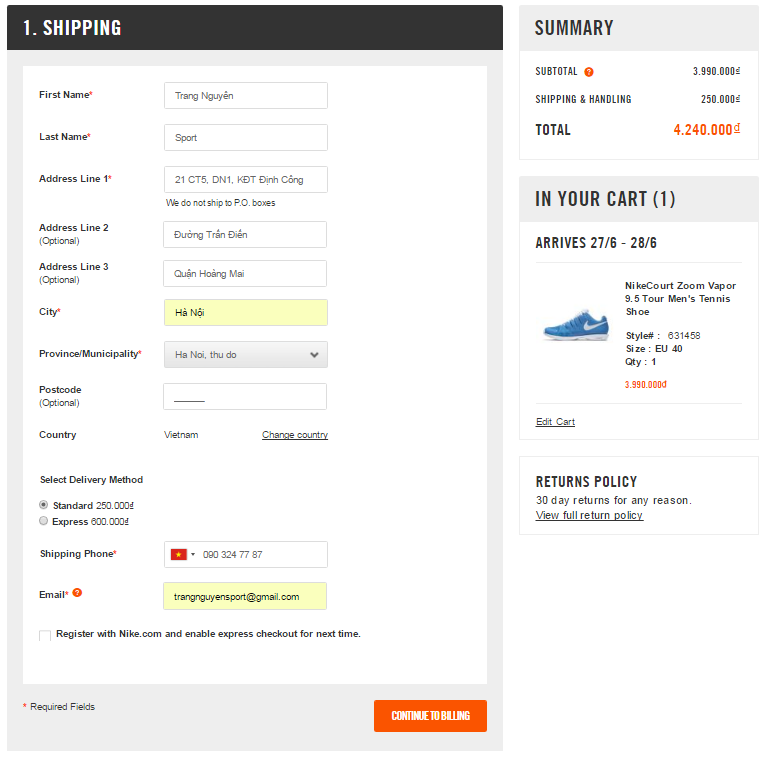Open the Province/Municipality dropdown
The image size is (765, 763).
(245, 354)
